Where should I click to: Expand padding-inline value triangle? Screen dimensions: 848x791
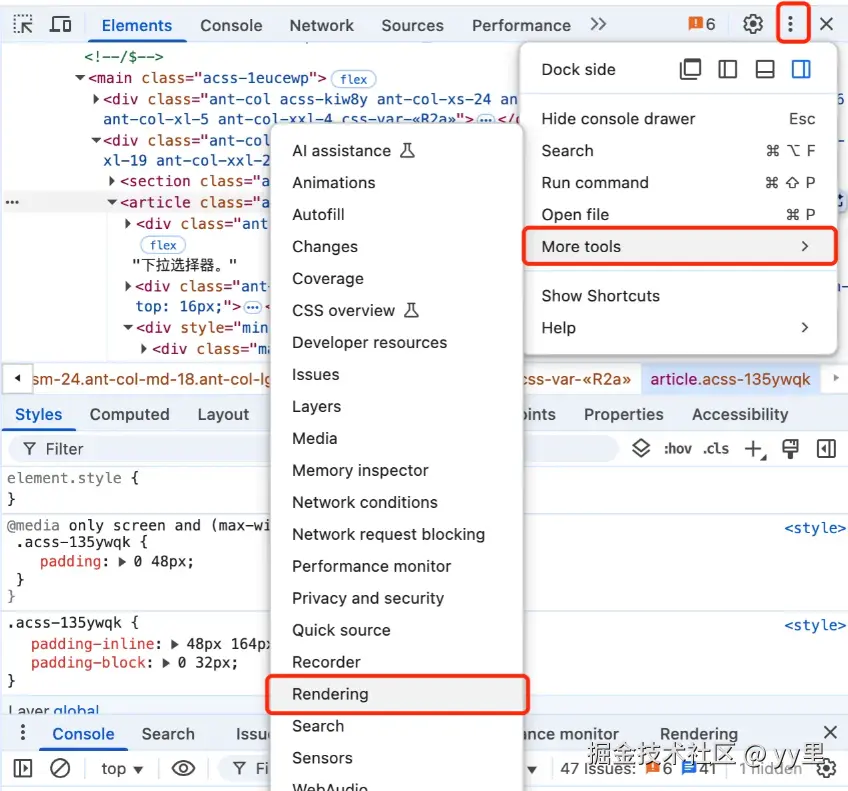point(175,644)
